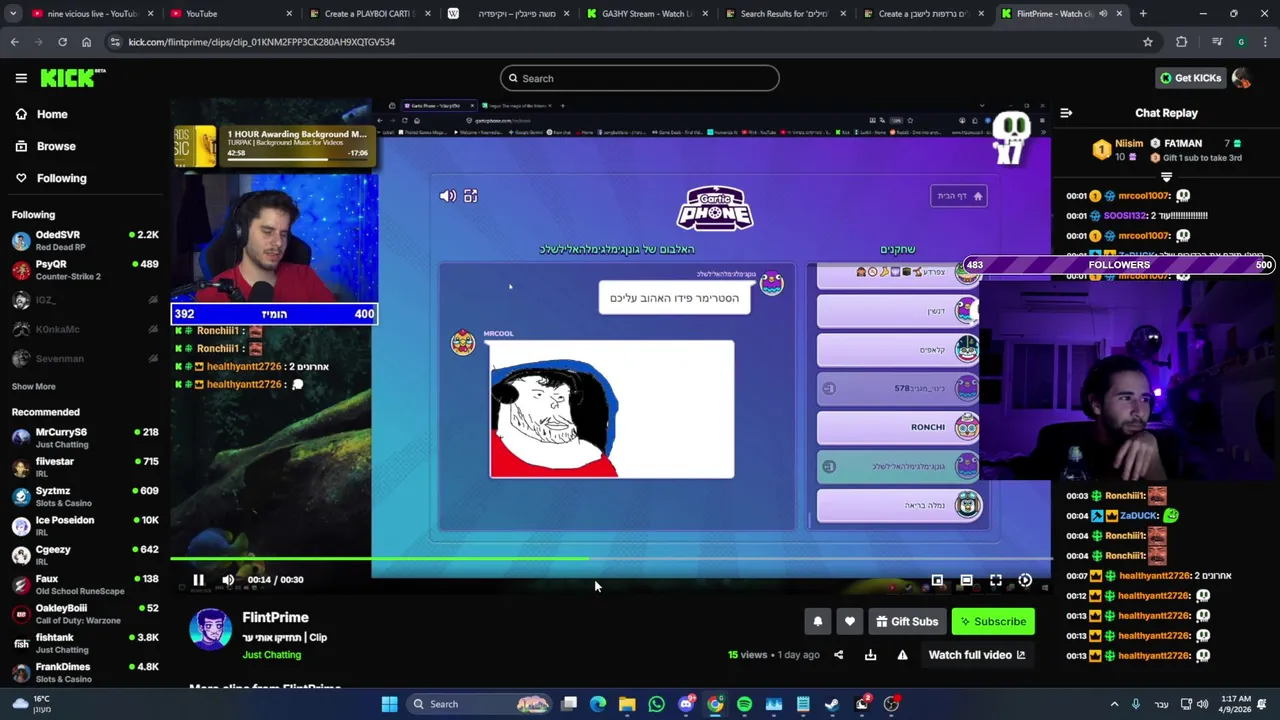Click the FlintPrime channel avatar
1280x720 pixels.
coord(210,630)
